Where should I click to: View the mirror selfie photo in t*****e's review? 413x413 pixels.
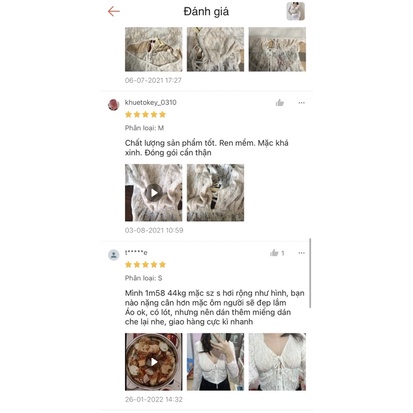coord(215,362)
